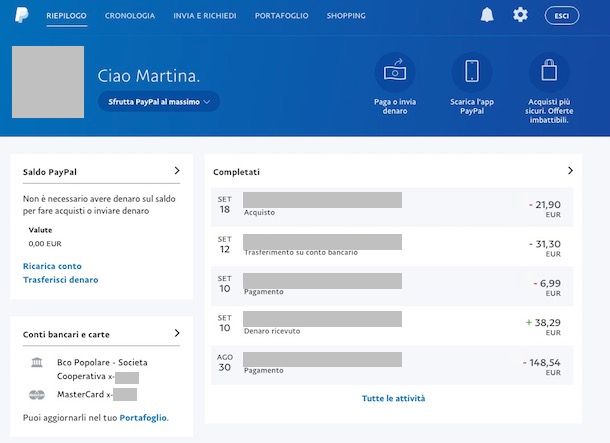This screenshot has height=443, width=610.
Task: Click the shopping bag Acquisti più sicuri icon
Action: [549, 72]
